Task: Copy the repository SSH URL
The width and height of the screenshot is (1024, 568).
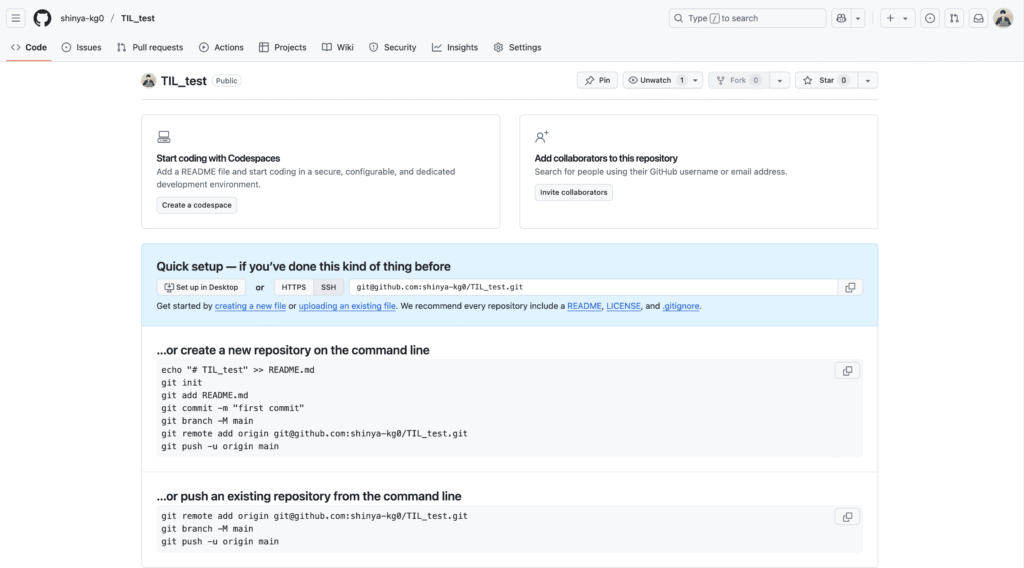Action: pos(850,287)
